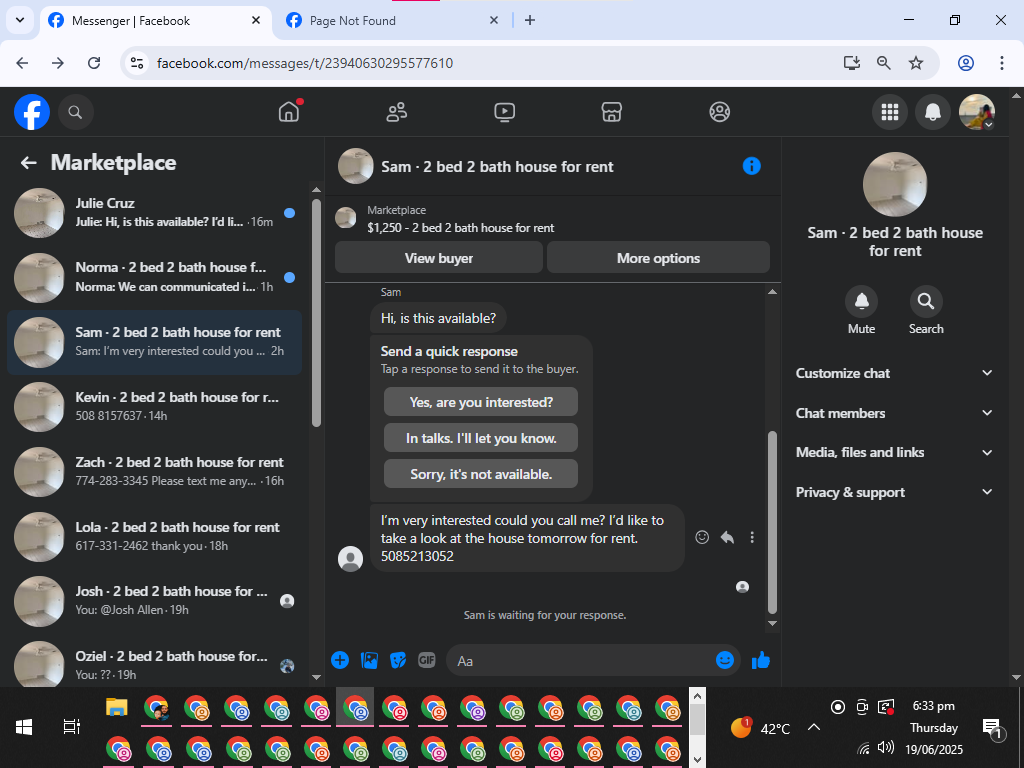Reload the page in Chrome
Image resolution: width=1024 pixels, height=768 pixels.
point(94,63)
